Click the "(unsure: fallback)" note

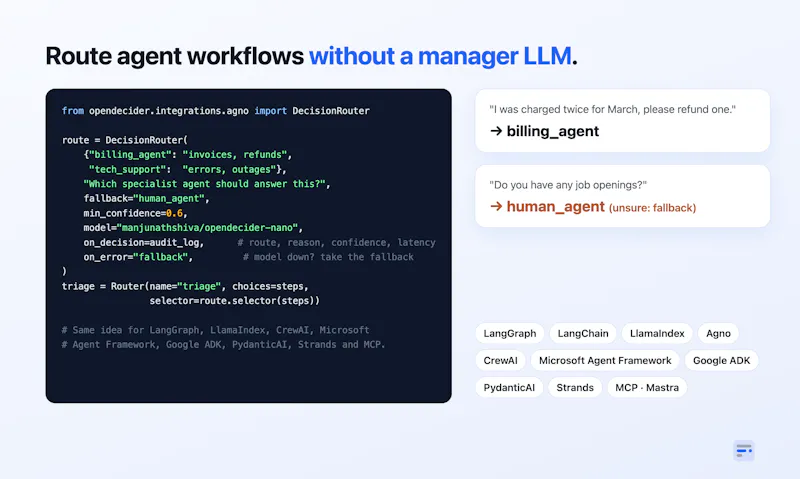tap(653, 208)
